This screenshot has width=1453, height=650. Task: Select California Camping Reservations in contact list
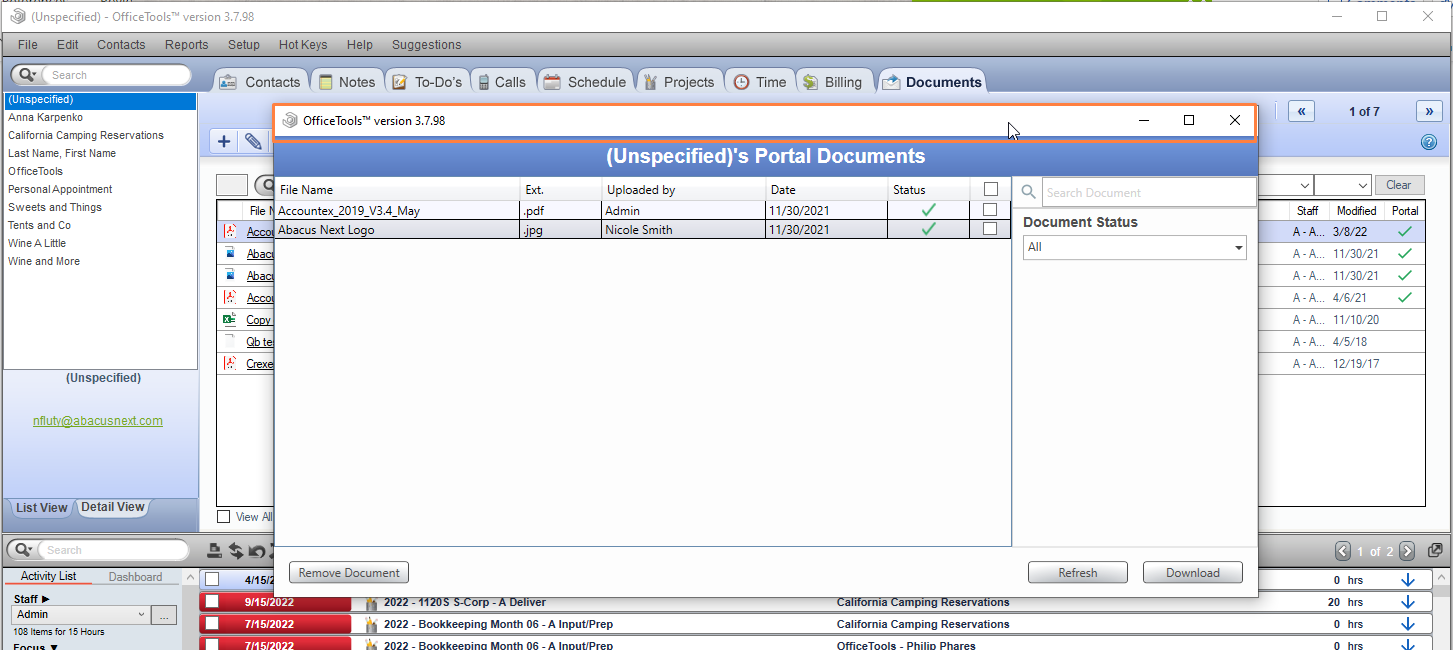click(86, 135)
